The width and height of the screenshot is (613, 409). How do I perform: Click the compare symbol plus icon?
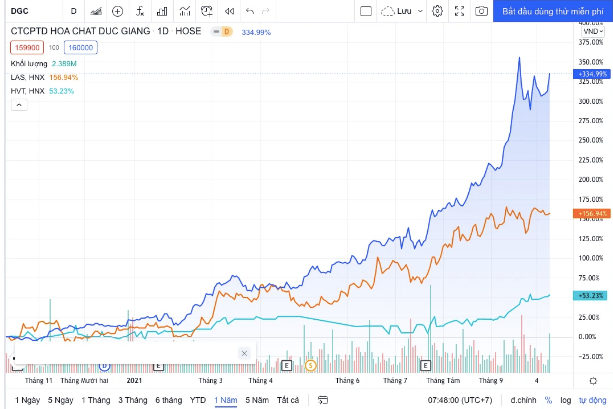(118, 11)
